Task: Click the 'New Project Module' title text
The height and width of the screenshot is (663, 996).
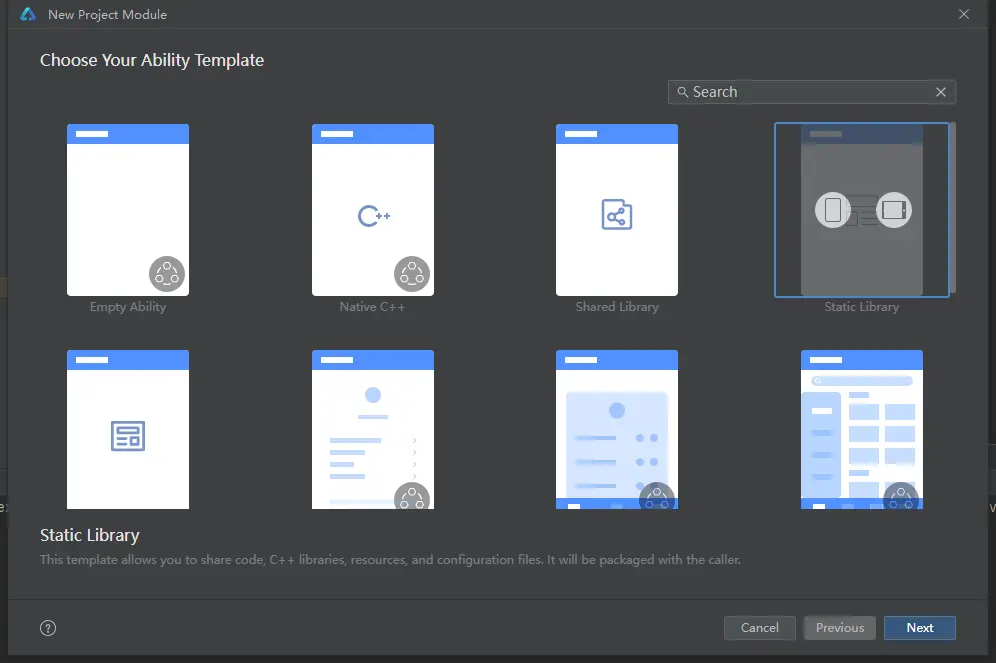Action: click(107, 15)
